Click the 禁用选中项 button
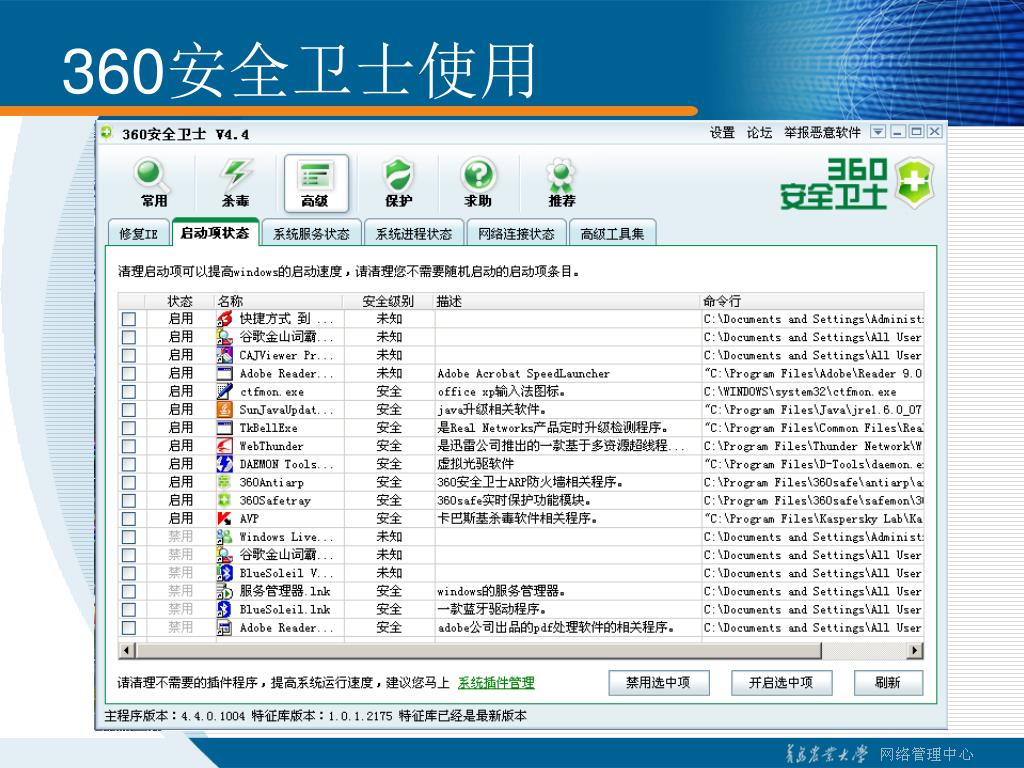This screenshot has width=1024, height=768. (x=658, y=682)
